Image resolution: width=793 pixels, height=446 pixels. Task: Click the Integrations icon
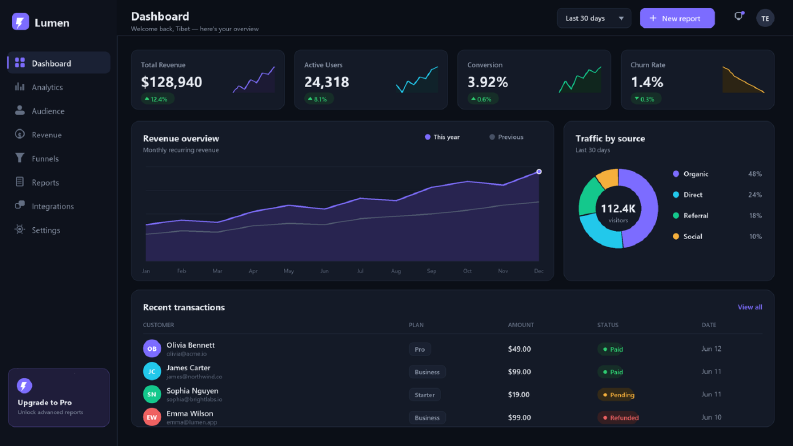[20, 205]
